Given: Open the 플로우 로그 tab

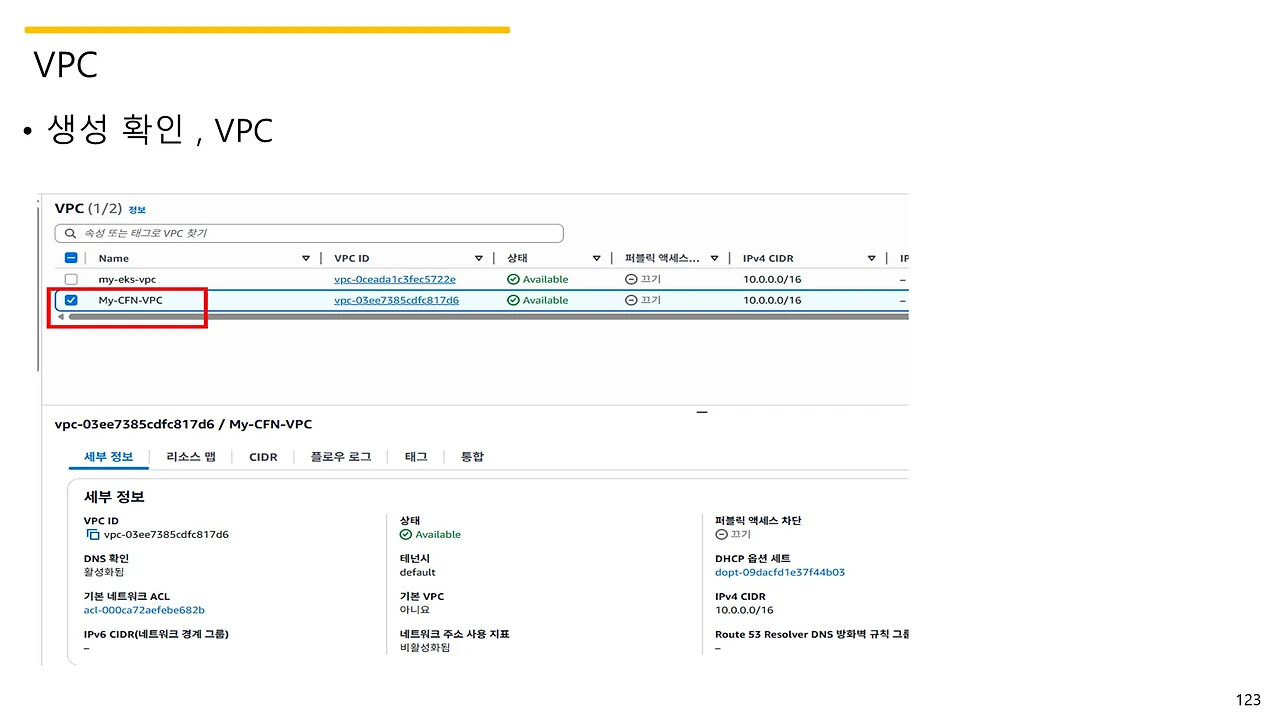Looking at the screenshot, I should tap(341, 457).
